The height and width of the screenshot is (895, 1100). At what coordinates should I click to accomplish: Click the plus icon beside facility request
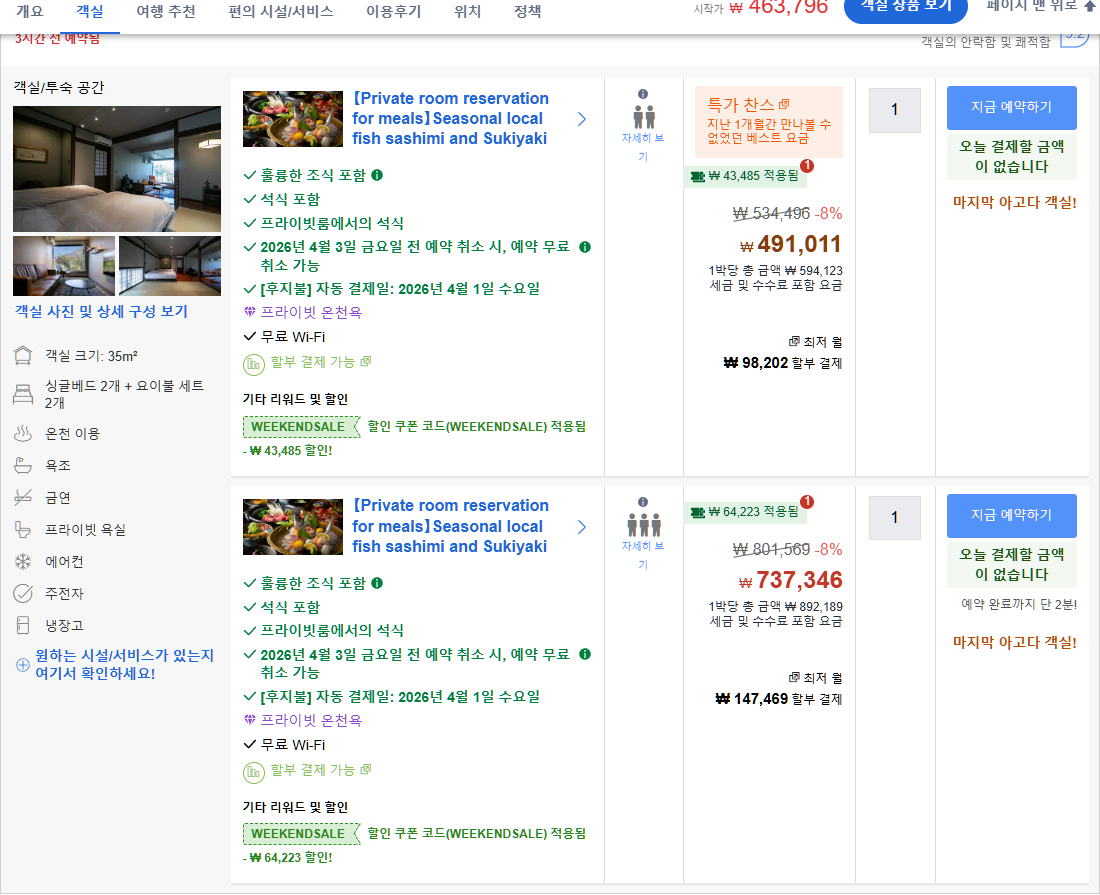coord(23,665)
